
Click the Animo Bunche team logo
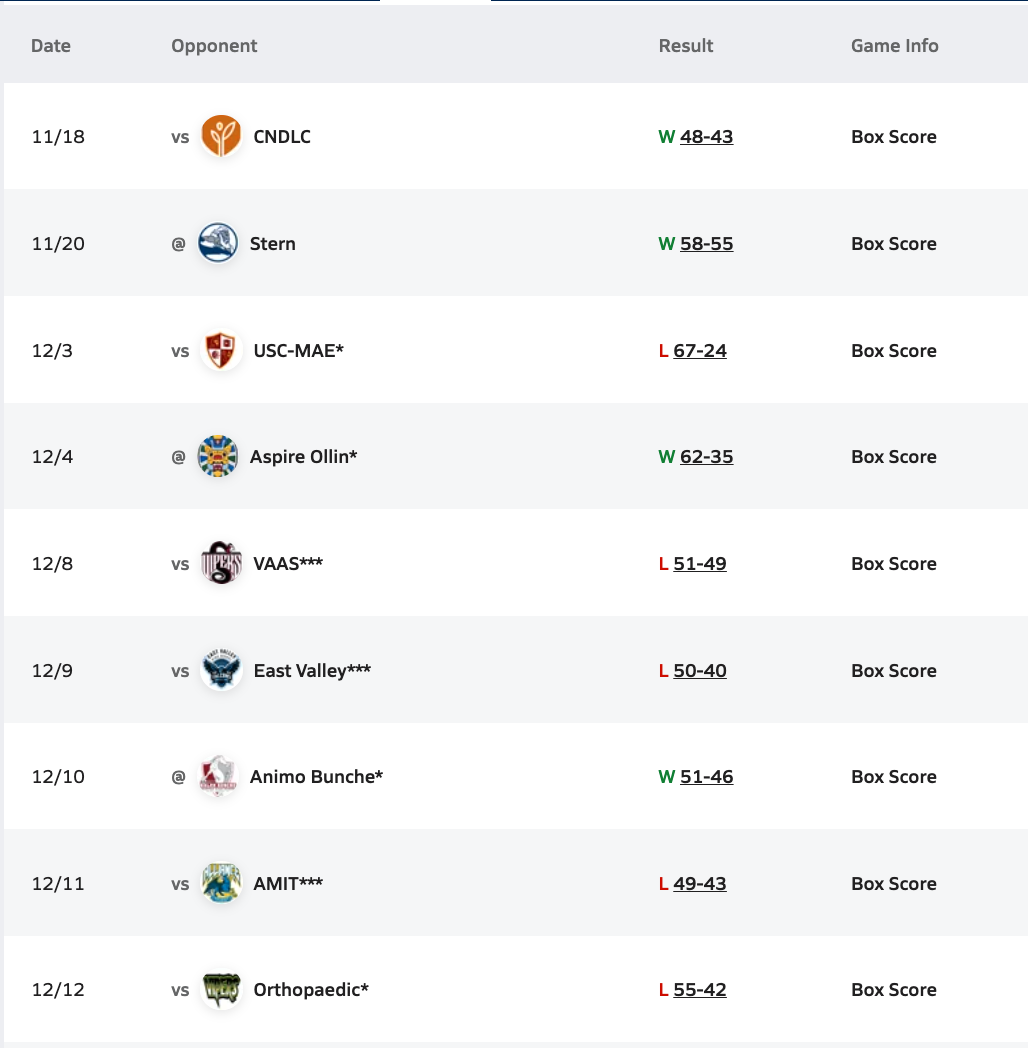point(218,776)
